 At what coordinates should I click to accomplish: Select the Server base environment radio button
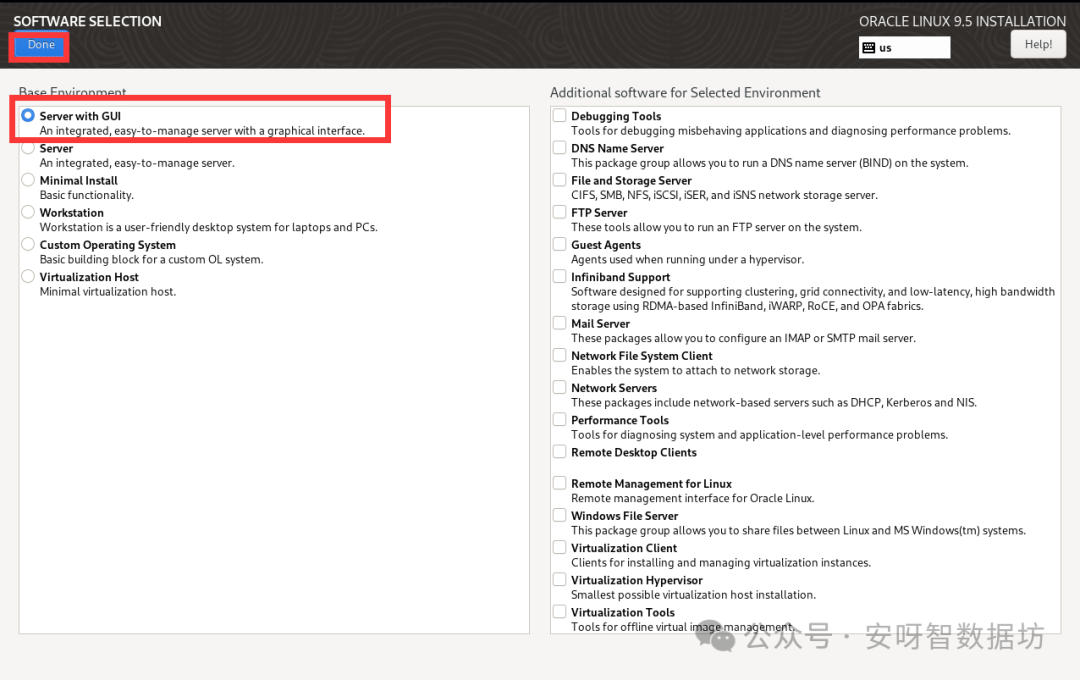pyautogui.click(x=28, y=147)
